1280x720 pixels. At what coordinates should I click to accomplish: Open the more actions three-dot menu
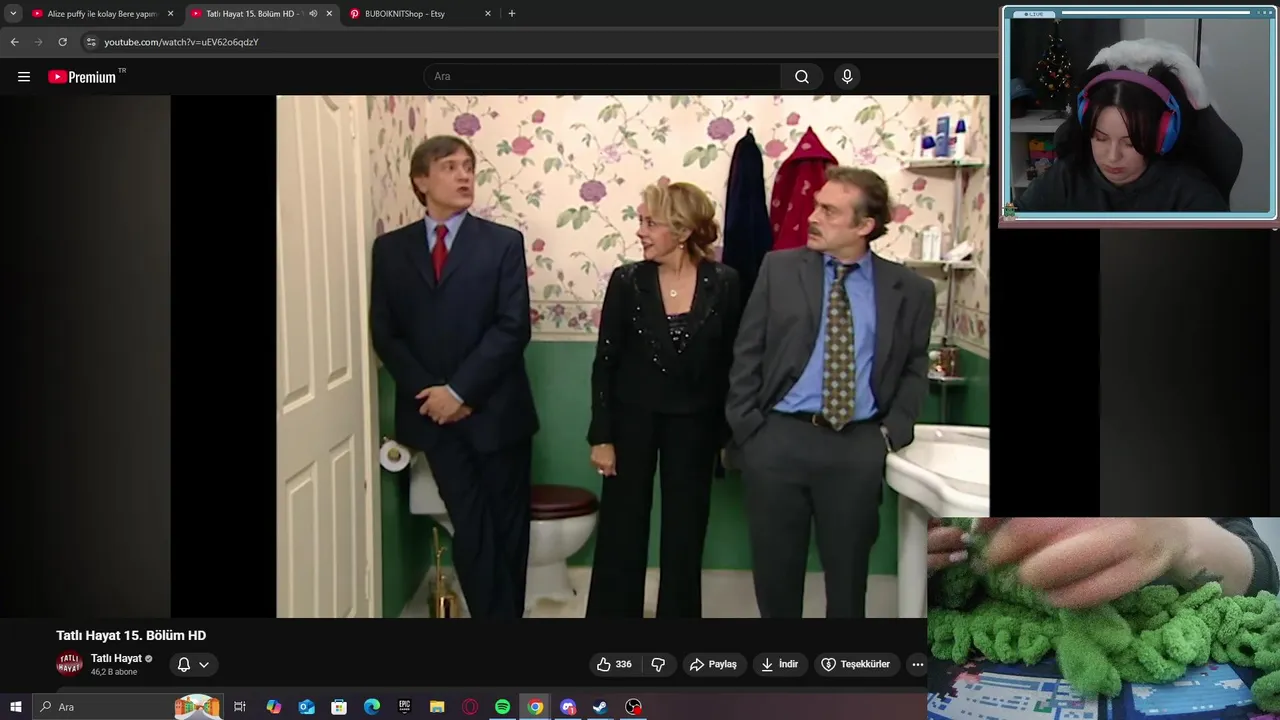pyautogui.click(x=917, y=664)
